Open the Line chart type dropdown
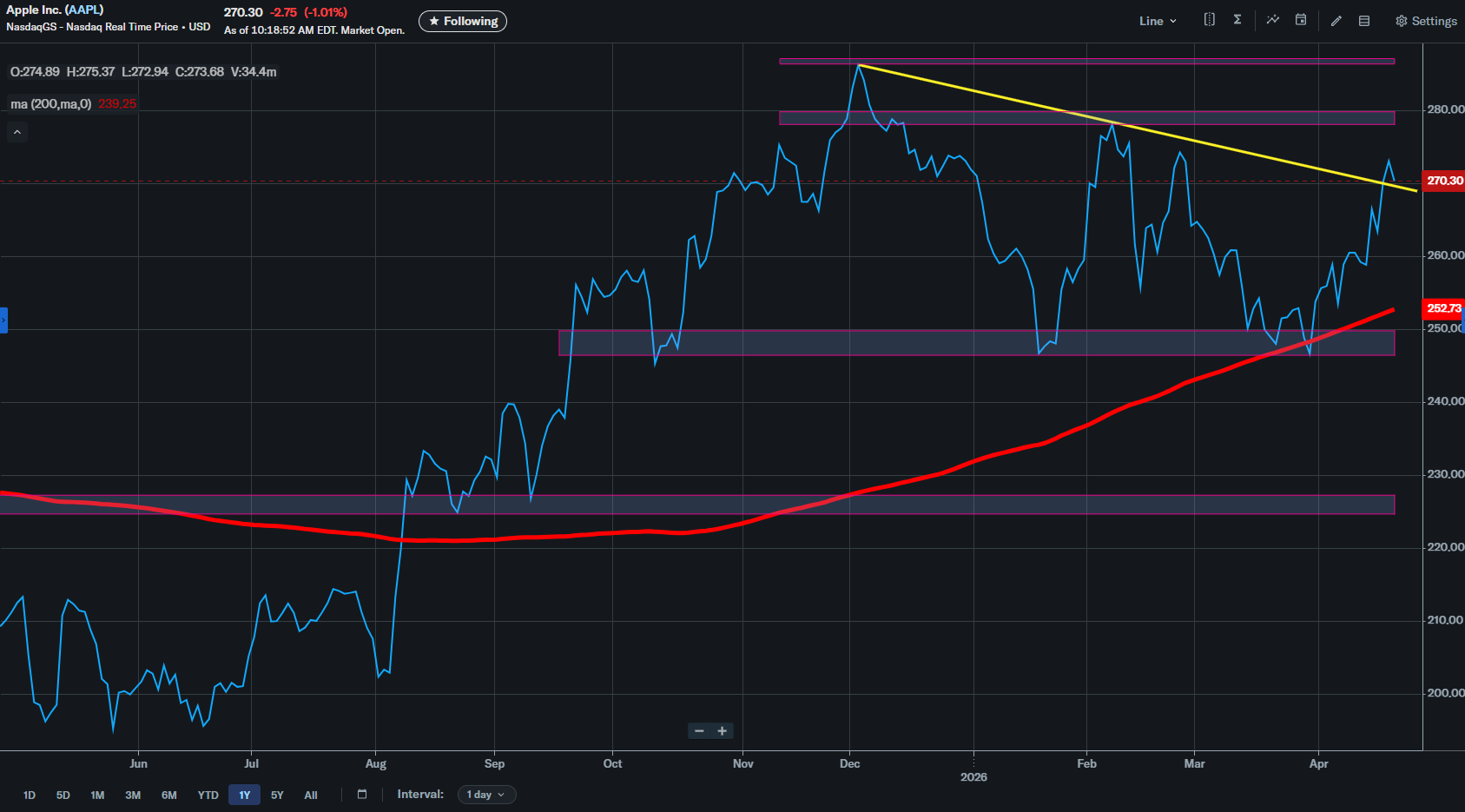Image resolution: width=1465 pixels, height=812 pixels. (1158, 21)
